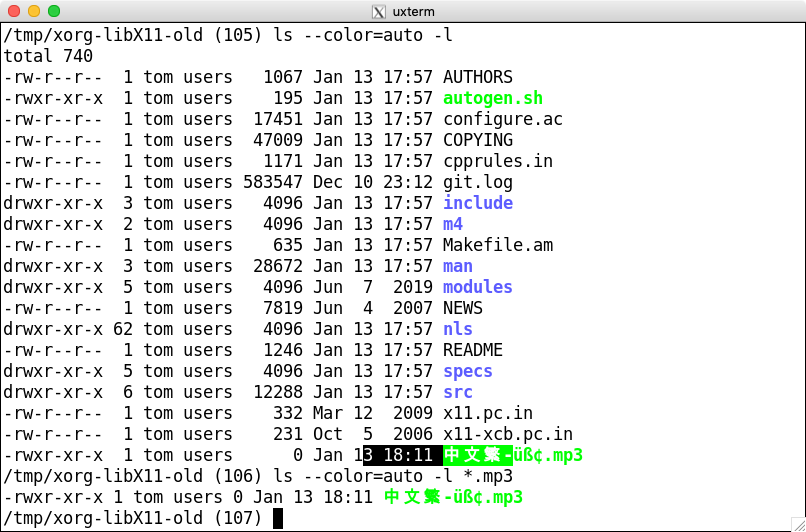Click the red close button of uxterm

(14, 11)
